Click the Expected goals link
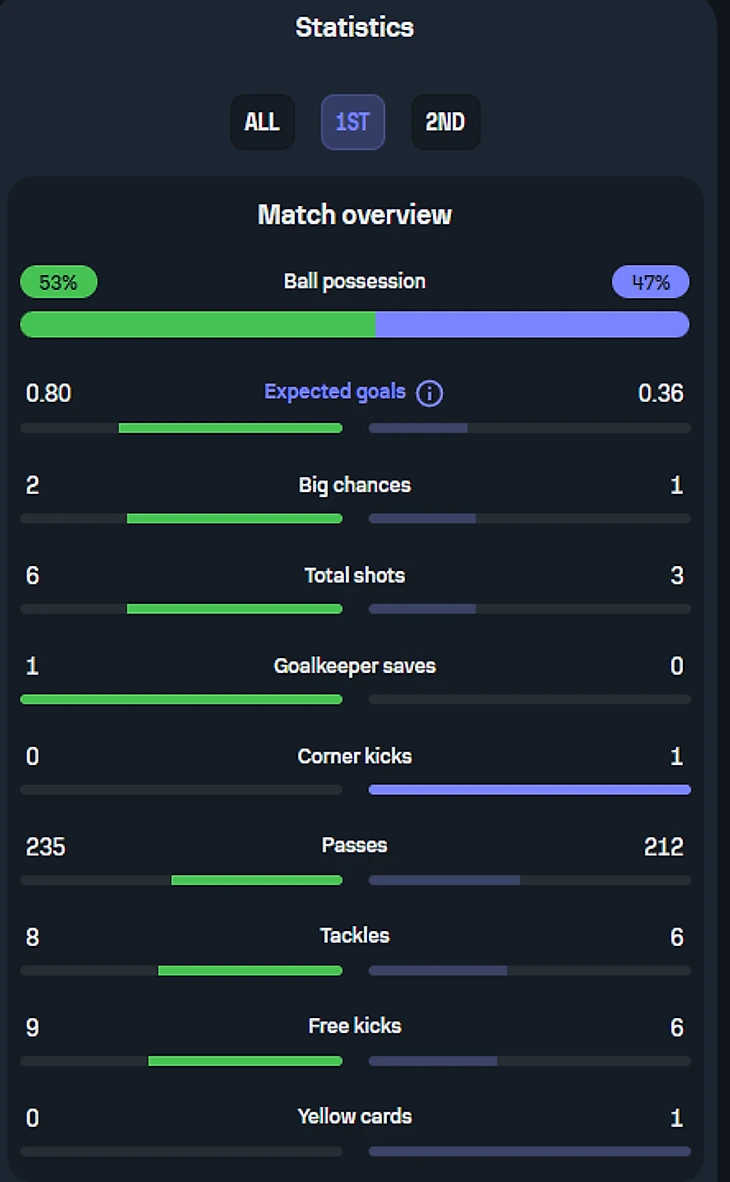The width and height of the screenshot is (730, 1182). point(335,392)
